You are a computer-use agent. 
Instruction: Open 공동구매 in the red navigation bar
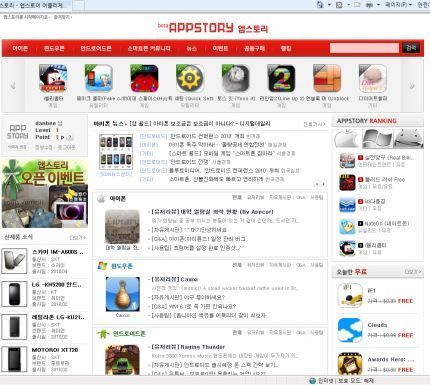click(254, 48)
